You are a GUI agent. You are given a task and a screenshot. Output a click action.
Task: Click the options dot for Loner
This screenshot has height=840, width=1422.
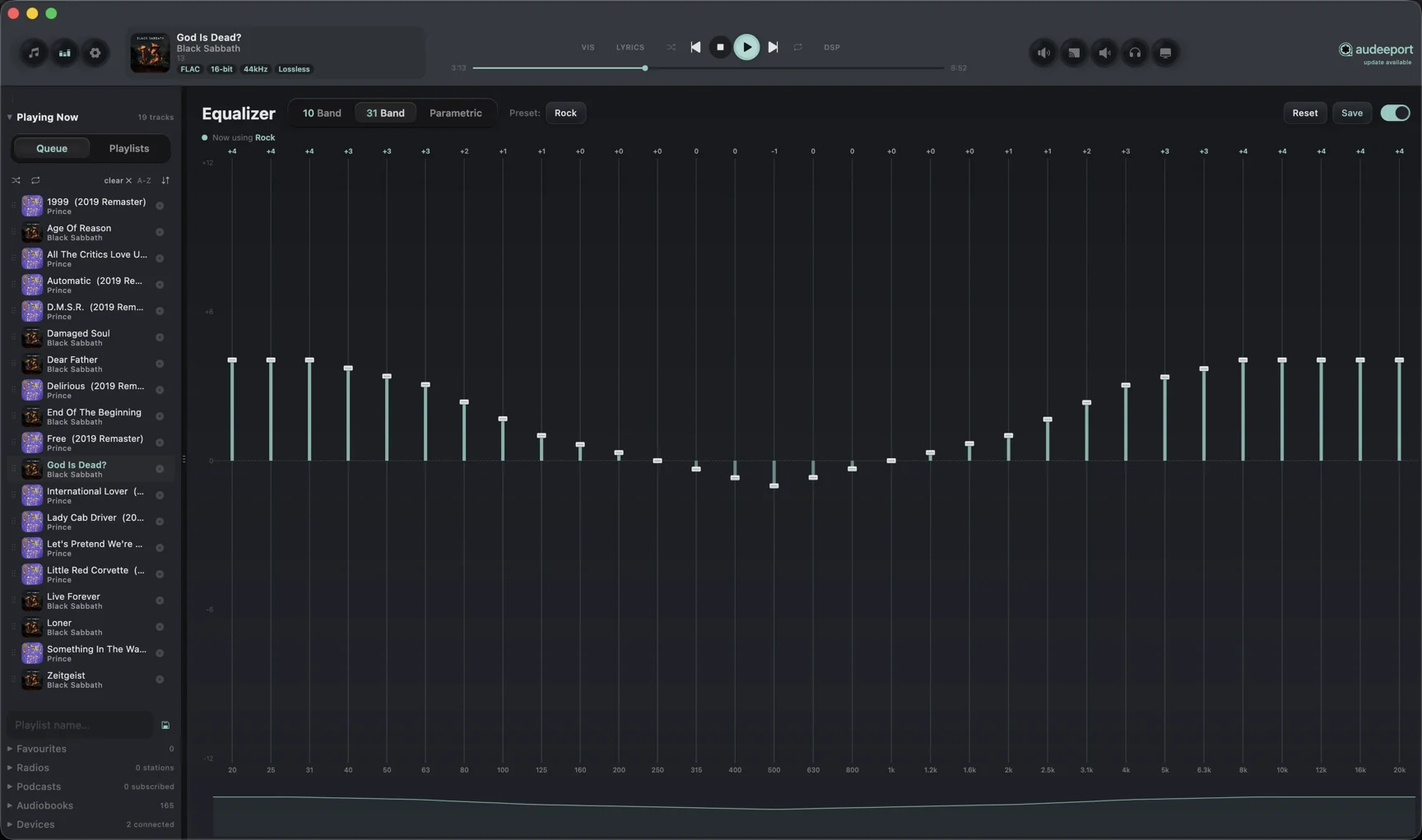click(x=160, y=627)
